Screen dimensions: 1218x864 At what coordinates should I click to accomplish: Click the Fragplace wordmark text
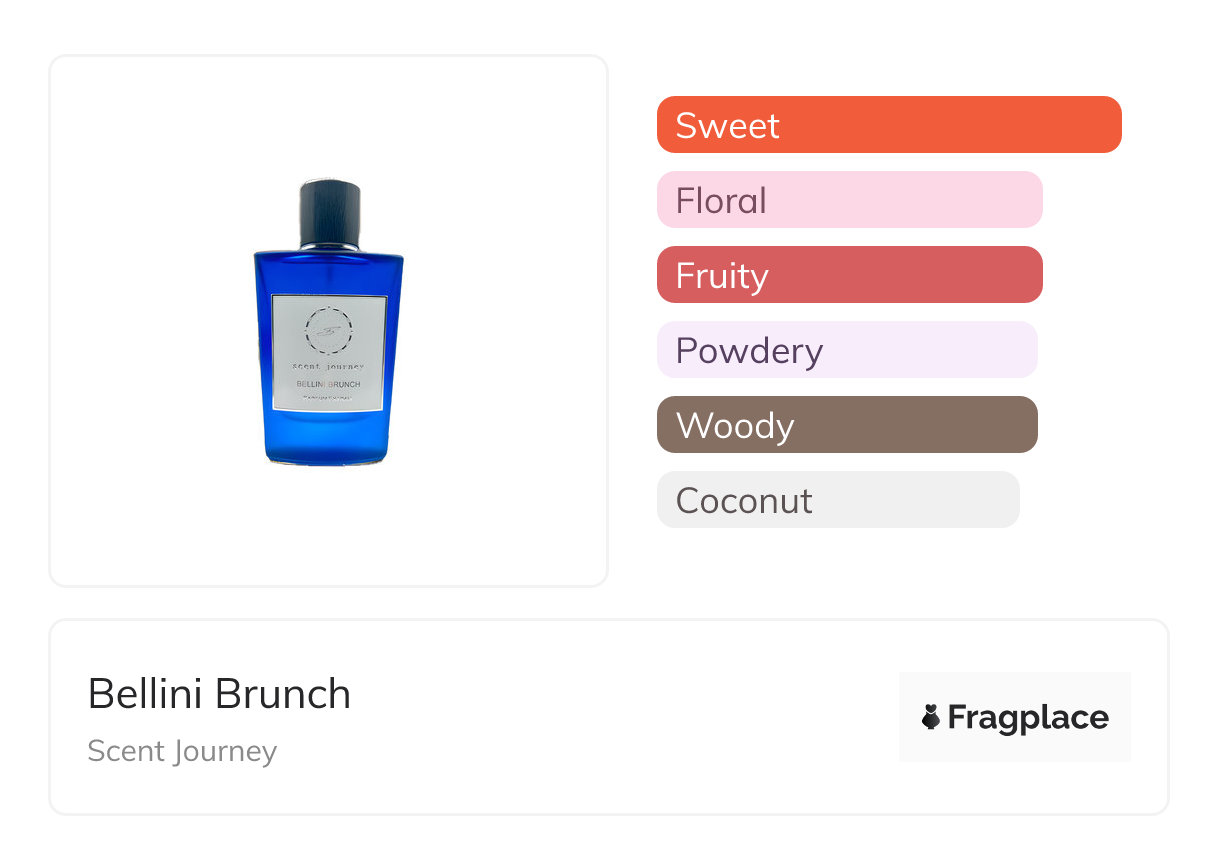click(x=1028, y=717)
